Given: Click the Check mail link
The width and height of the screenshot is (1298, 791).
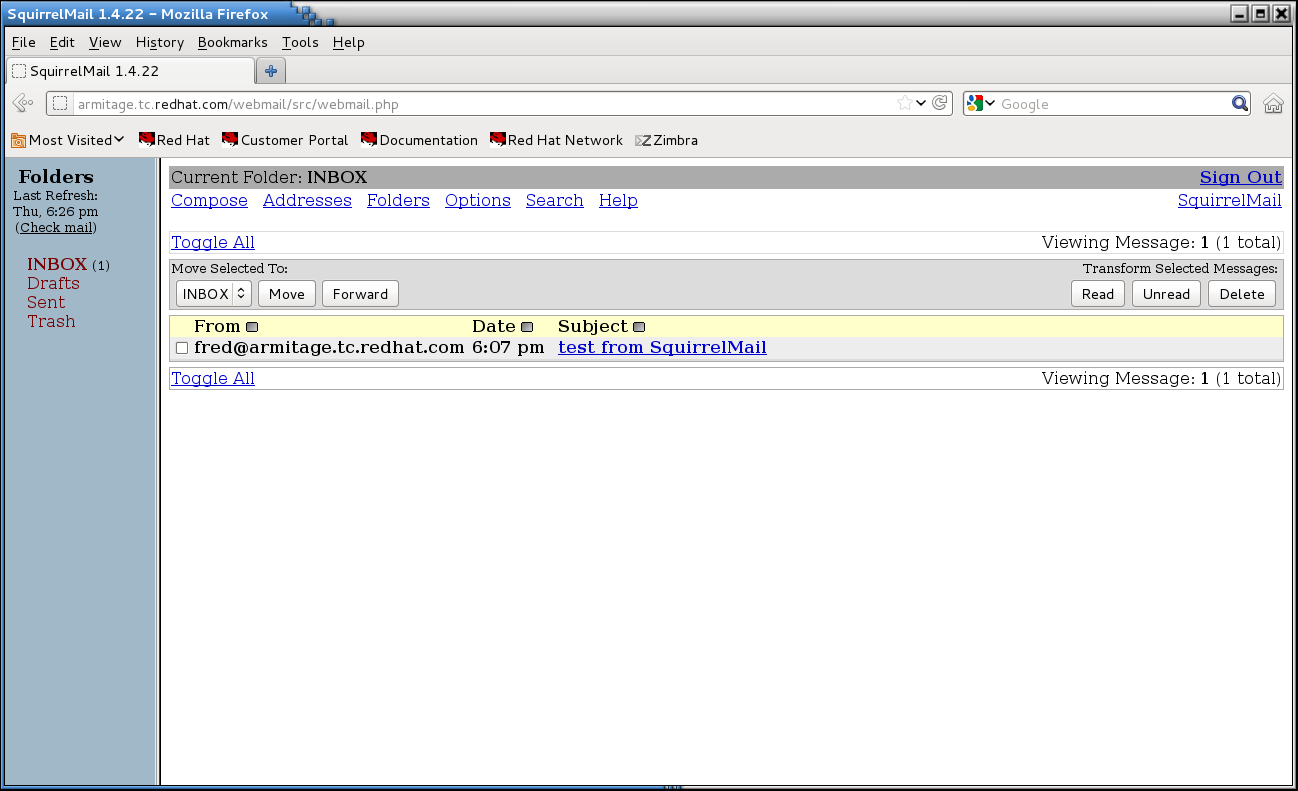Looking at the screenshot, I should (56, 227).
